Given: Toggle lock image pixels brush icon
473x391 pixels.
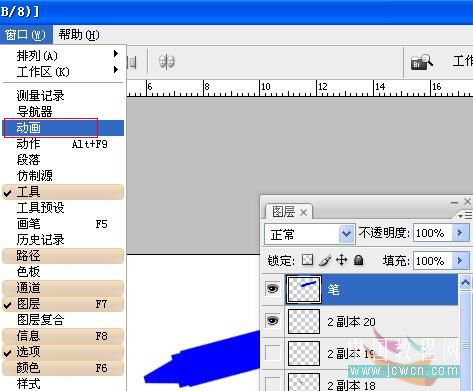Looking at the screenshot, I should click(325, 260).
